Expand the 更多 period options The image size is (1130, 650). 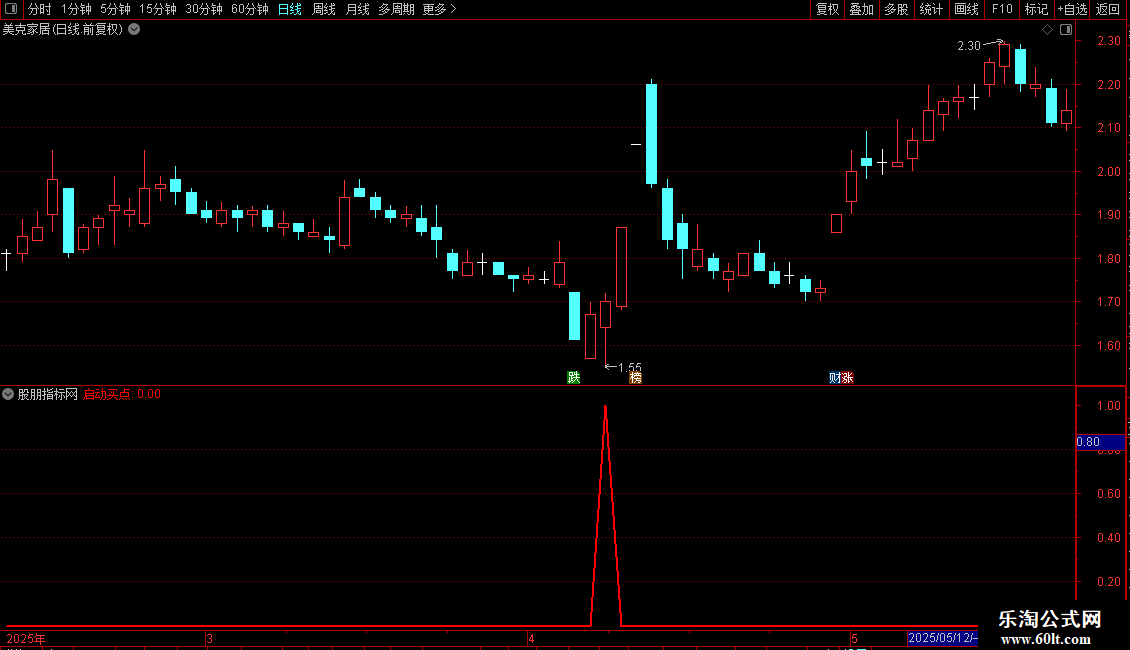pyautogui.click(x=439, y=9)
